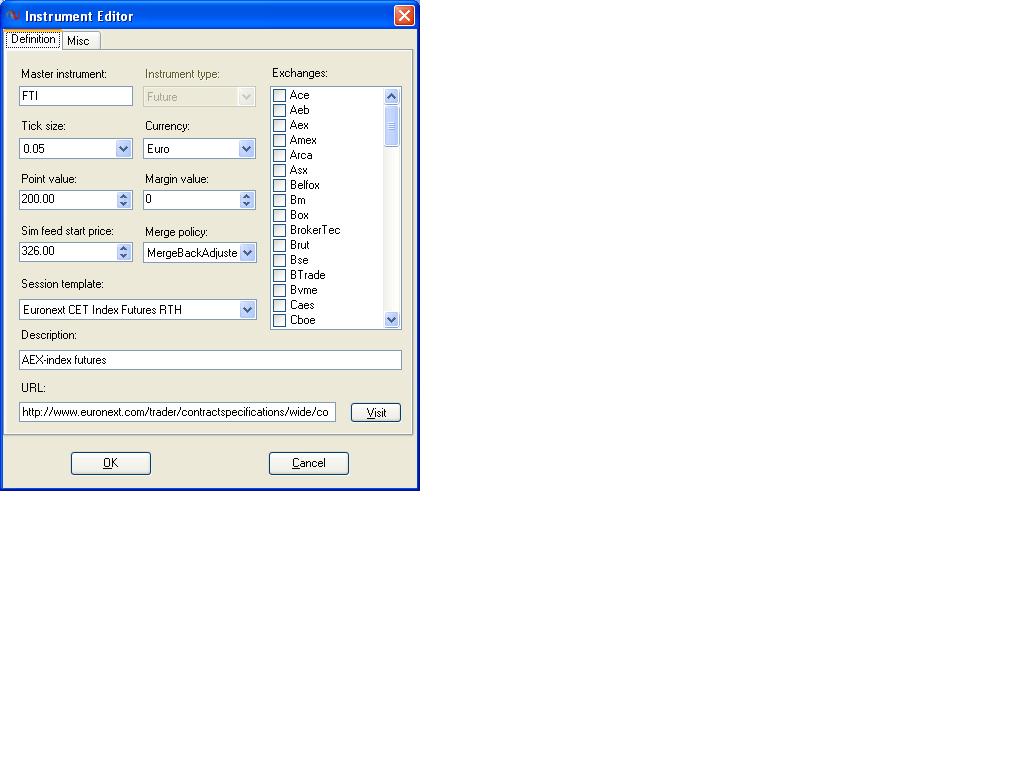Click the Point value field 200.00
Viewport: 1024px width, 757px height.
(68, 199)
